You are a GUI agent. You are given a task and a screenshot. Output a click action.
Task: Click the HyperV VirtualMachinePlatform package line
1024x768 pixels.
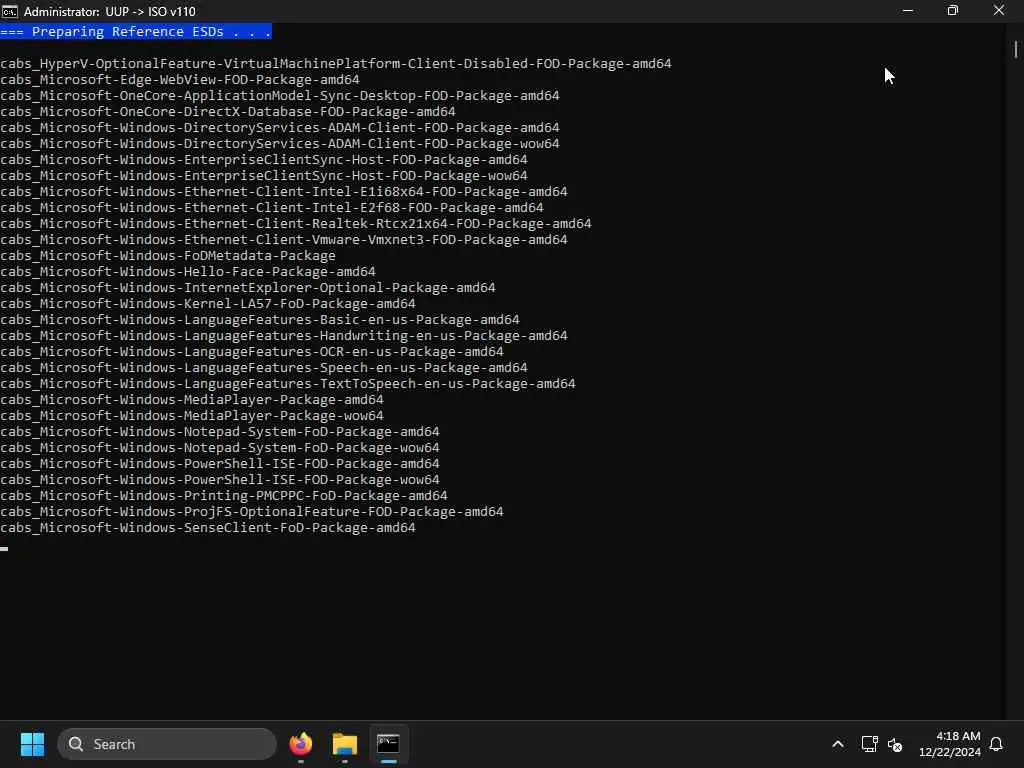(336, 63)
